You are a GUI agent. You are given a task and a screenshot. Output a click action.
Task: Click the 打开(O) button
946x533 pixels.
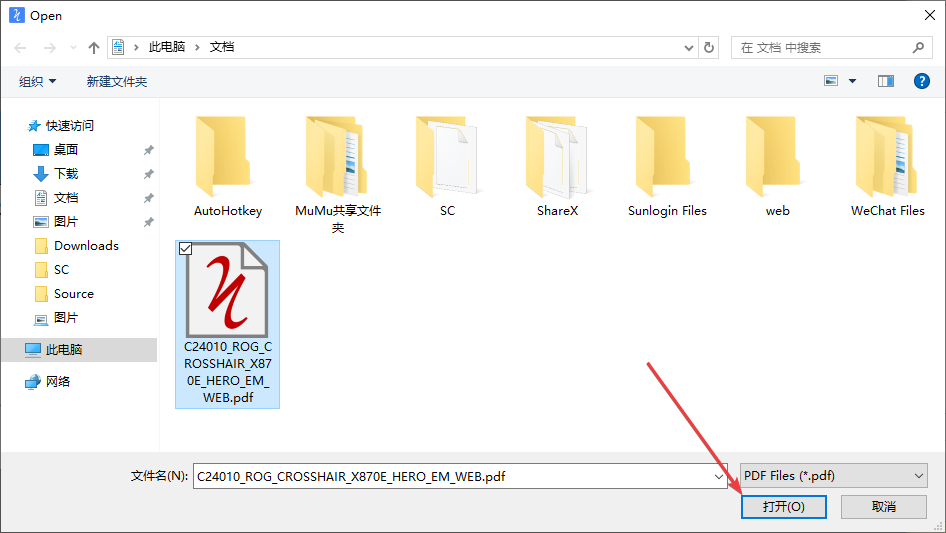coord(784,506)
